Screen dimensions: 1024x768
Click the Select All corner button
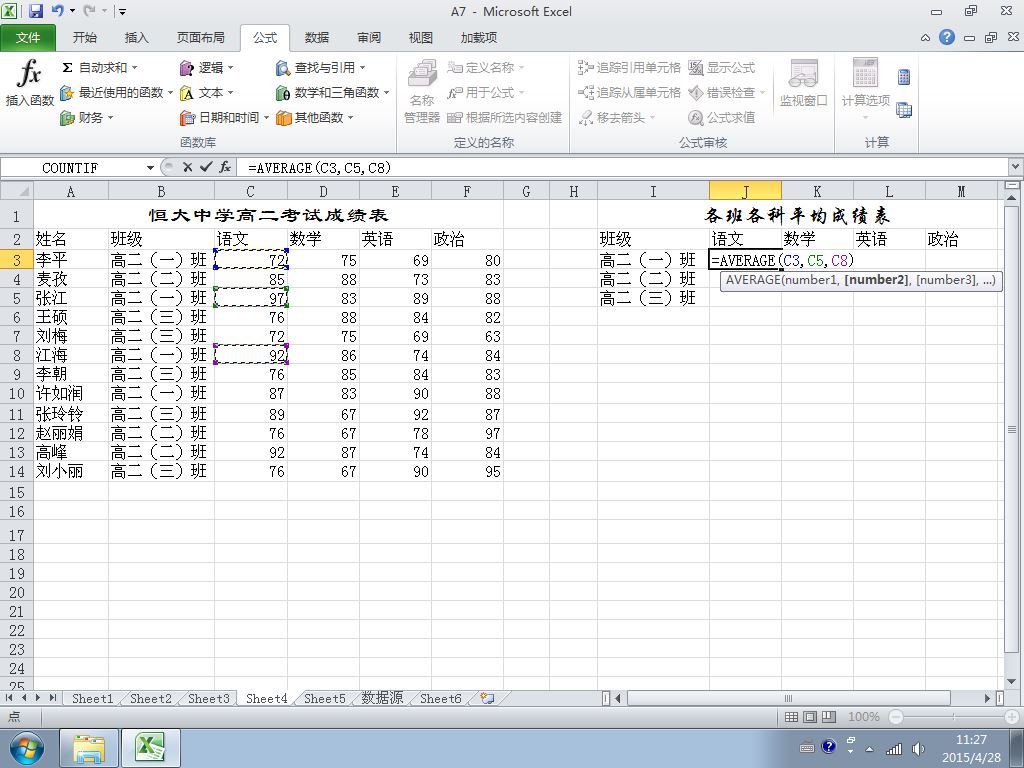click(x=16, y=191)
